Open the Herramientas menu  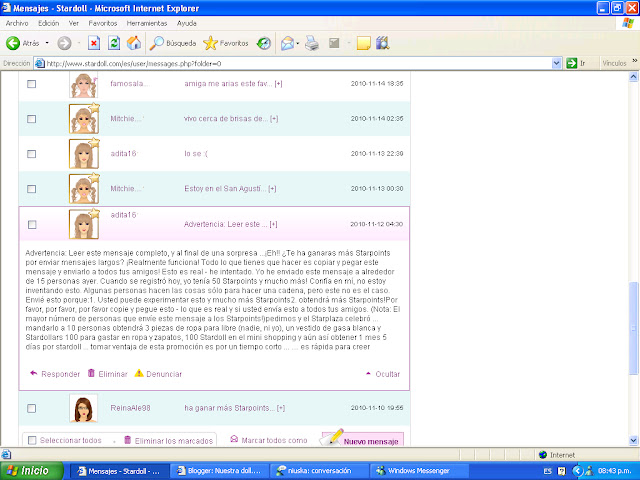coord(147,23)
